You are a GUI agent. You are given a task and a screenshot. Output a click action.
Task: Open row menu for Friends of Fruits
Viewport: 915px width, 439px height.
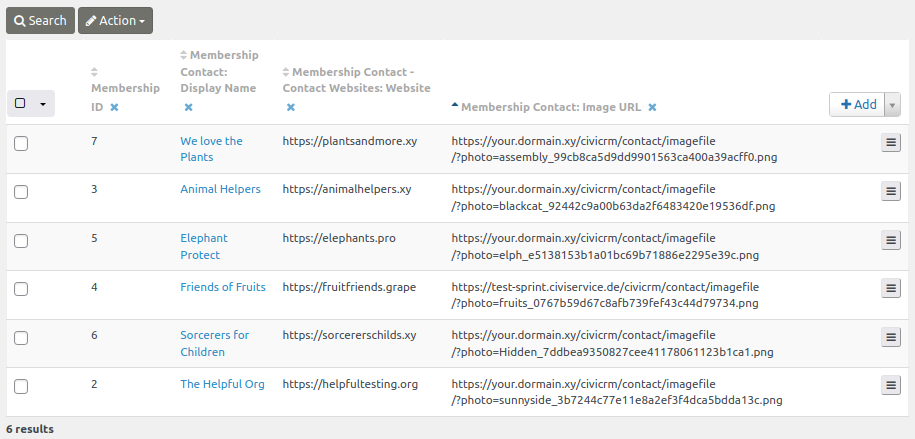tap(891, 288)
